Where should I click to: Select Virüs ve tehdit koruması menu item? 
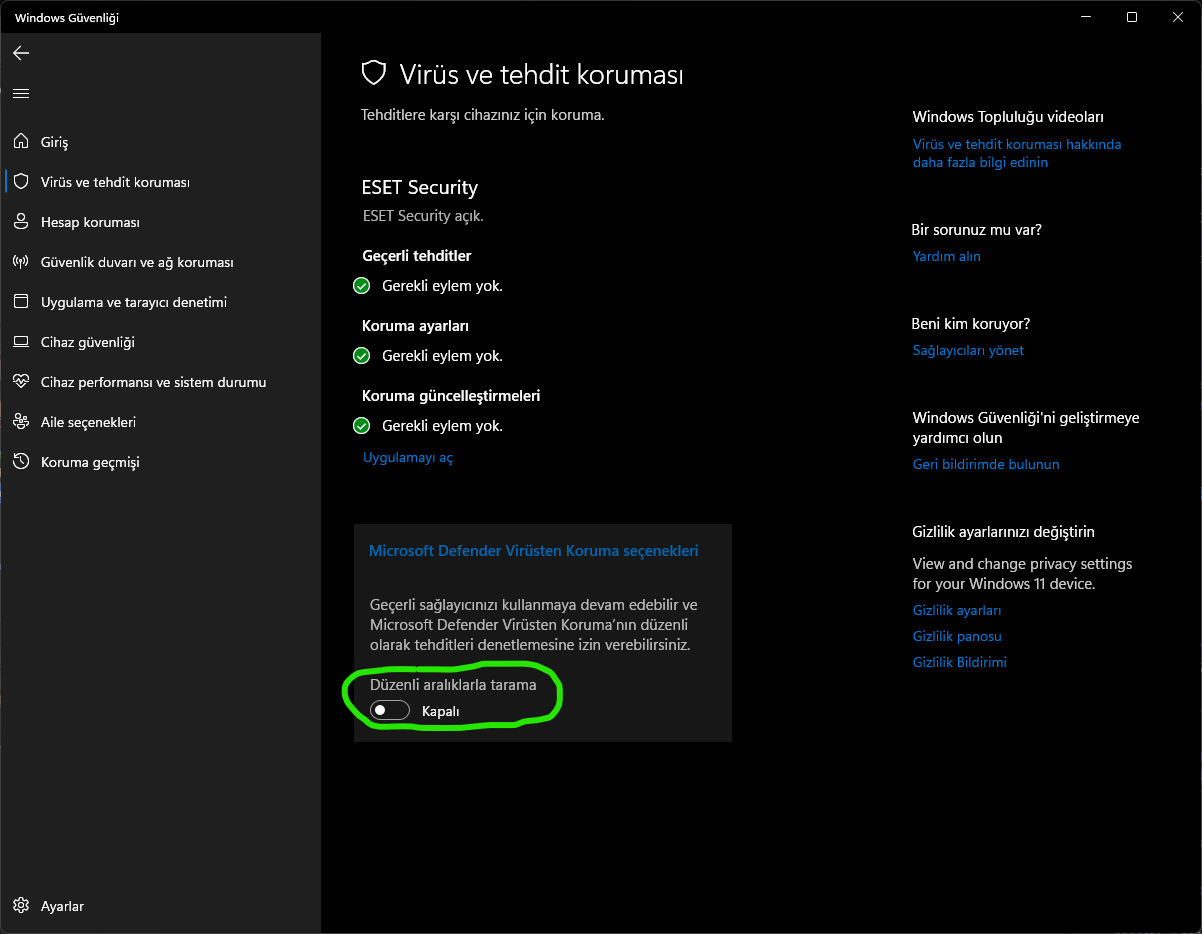click(115, 182)
